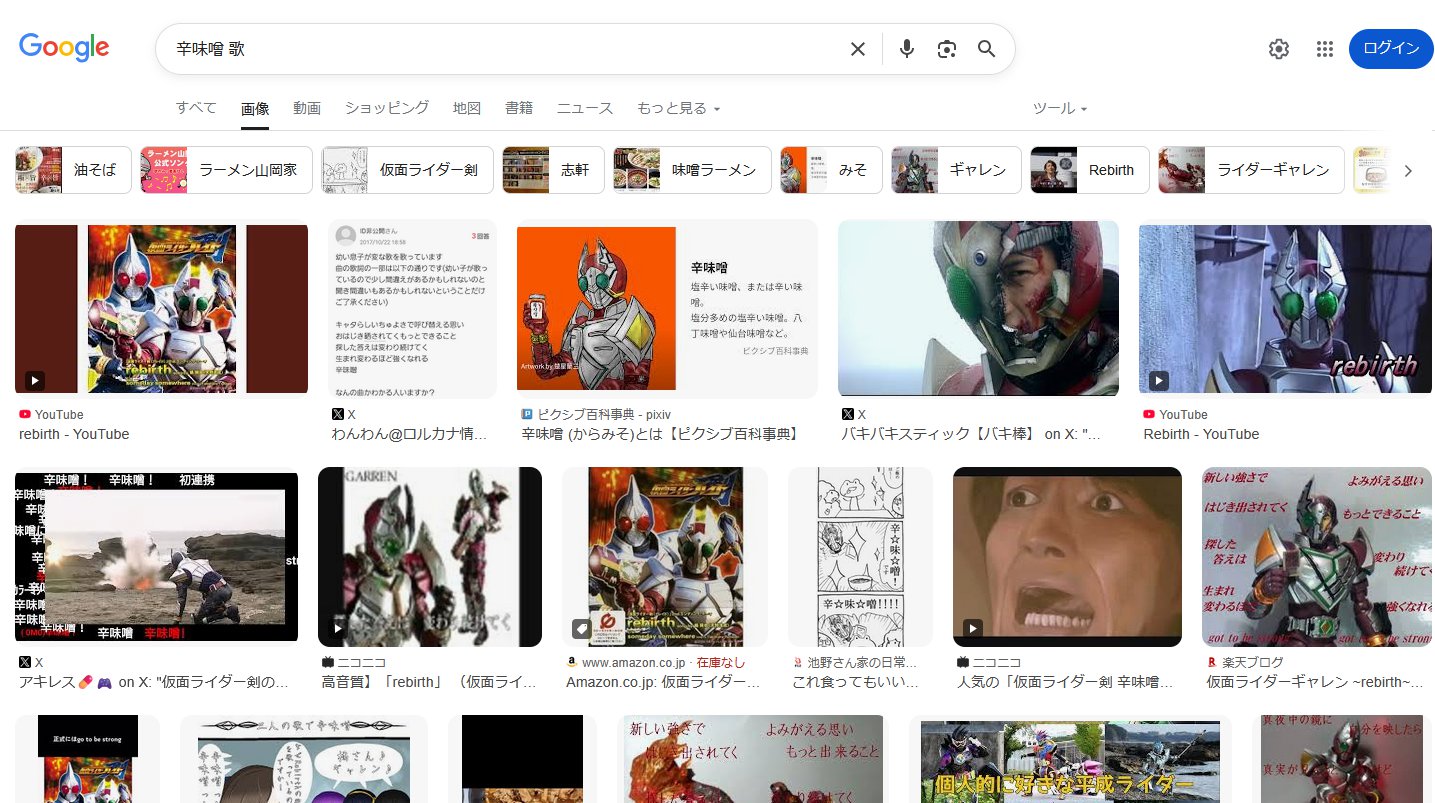The image size is (1435, 803).
Task: Select 志軒 suggestion chip
Action: click(553, 170)
